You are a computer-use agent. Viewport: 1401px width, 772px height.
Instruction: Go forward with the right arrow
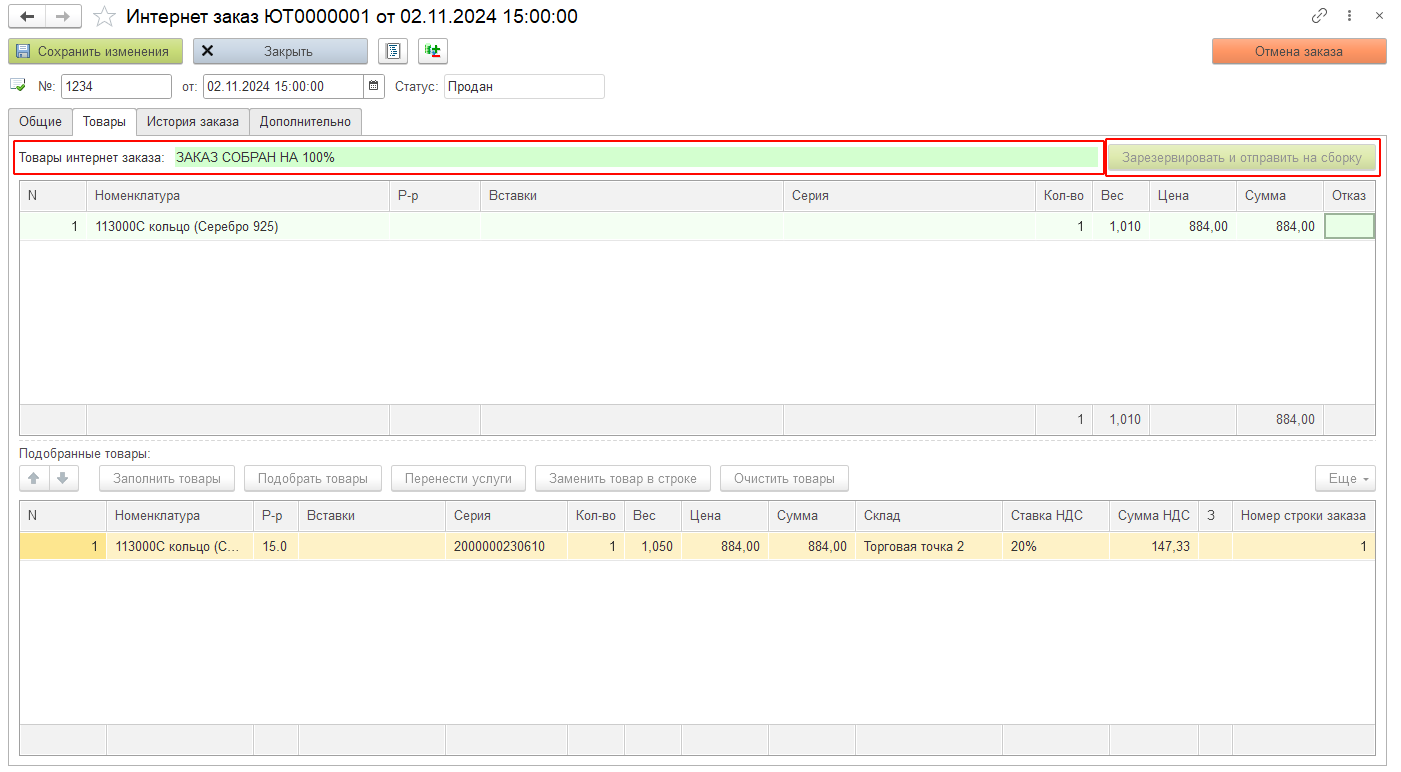[x=63, y=17]
